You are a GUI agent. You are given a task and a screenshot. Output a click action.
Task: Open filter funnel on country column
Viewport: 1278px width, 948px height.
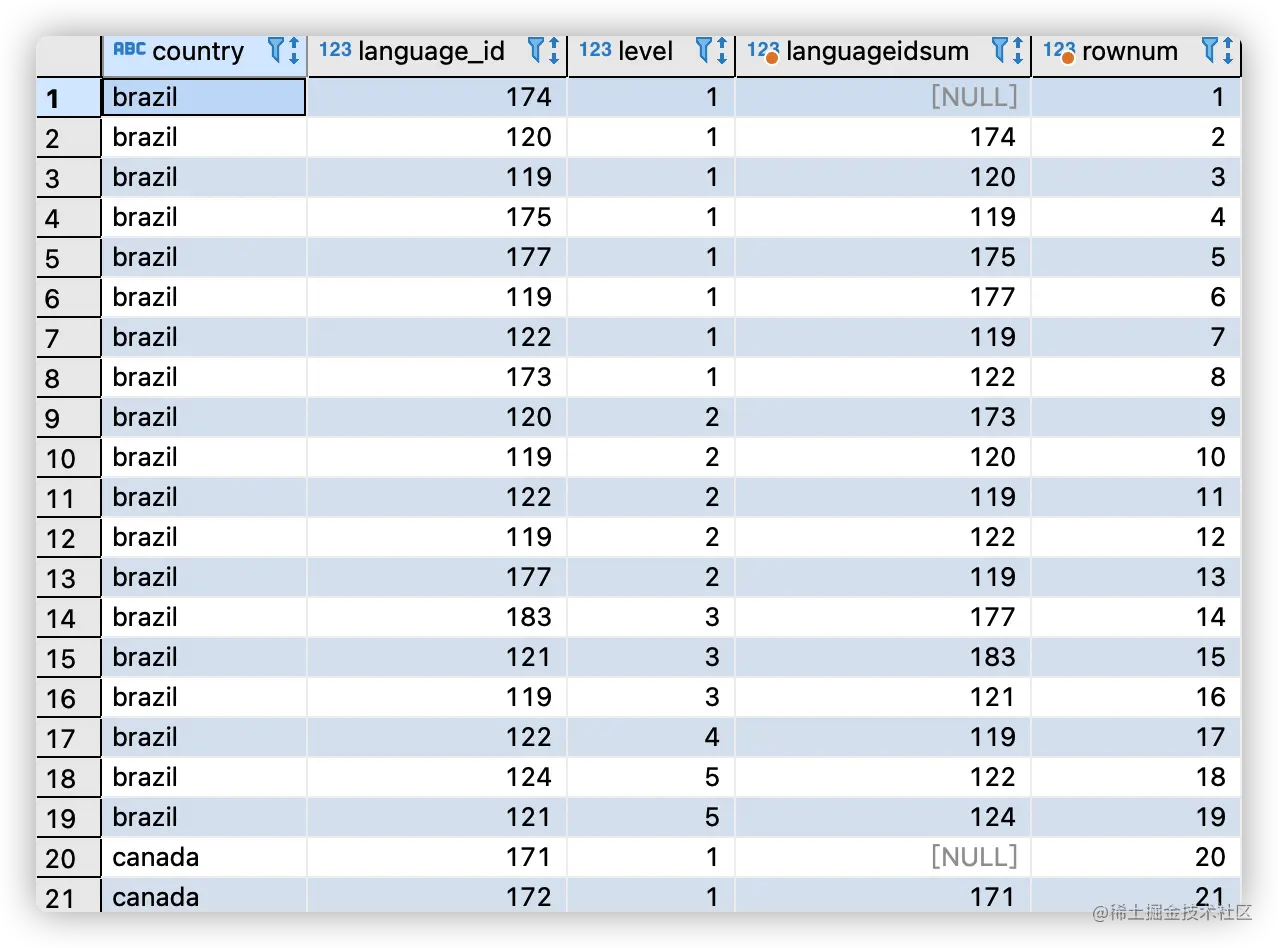(278, 50)
